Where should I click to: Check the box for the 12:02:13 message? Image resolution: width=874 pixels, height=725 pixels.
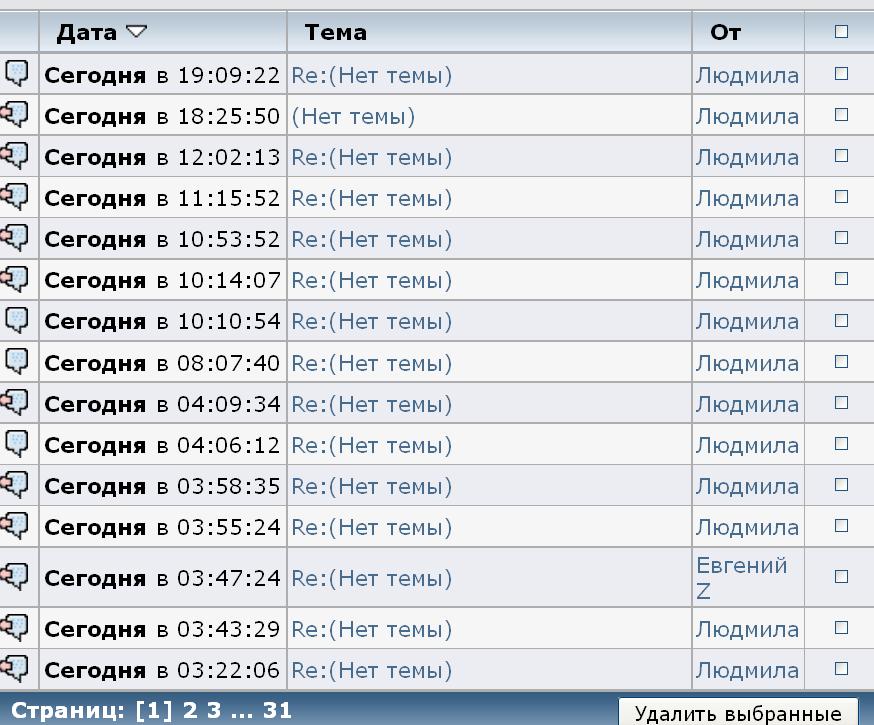pos(841,156)
